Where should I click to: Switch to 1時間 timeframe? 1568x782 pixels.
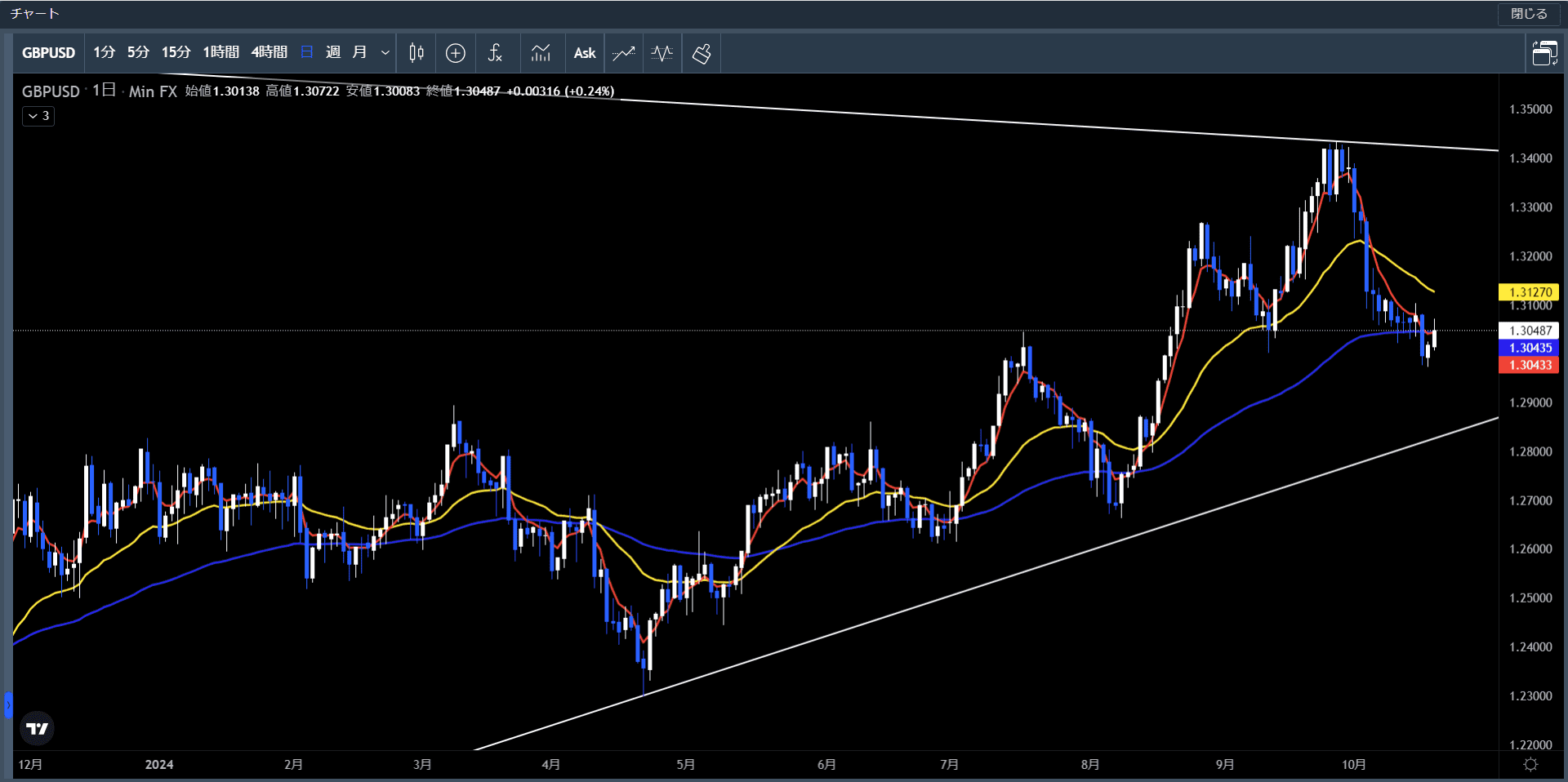click(220, 53)
